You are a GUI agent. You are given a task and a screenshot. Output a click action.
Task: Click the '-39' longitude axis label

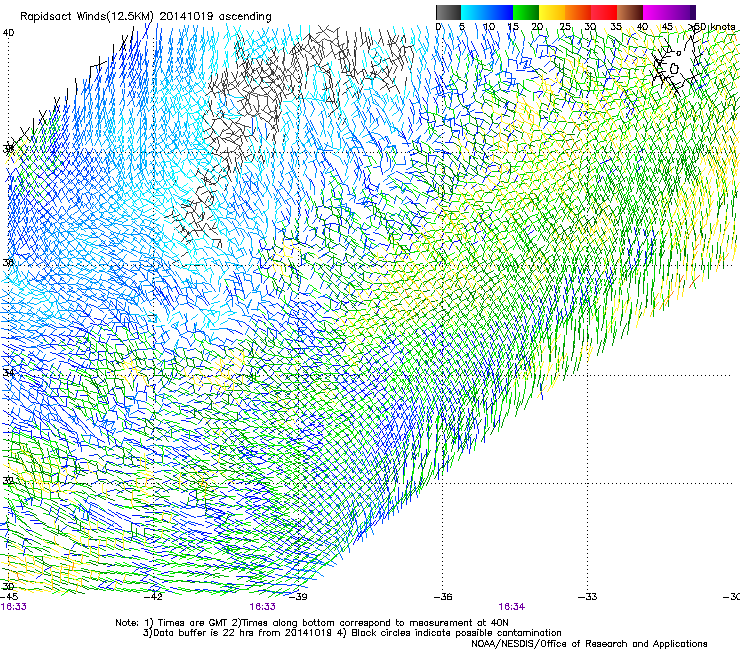pyautogui.click(x=298, y=597)
